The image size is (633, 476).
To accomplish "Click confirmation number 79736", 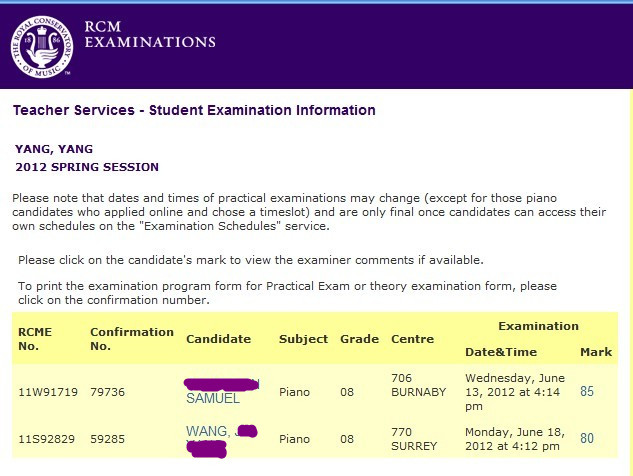I will pos(107,392).
